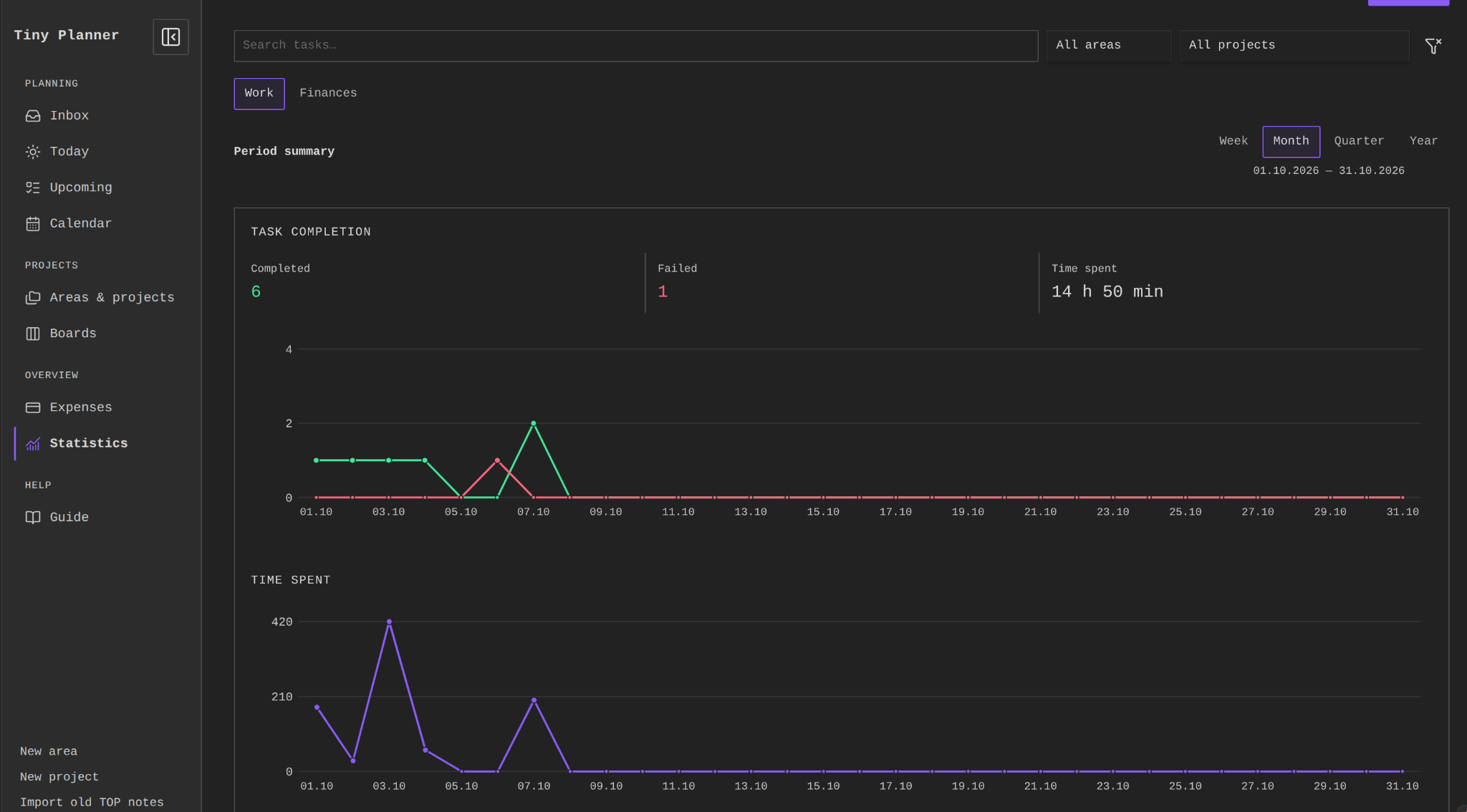Image resolution: width=1467 pixels, height=812 pixels.
Task: Select the Week period
Action: [x=1233, y=141]
